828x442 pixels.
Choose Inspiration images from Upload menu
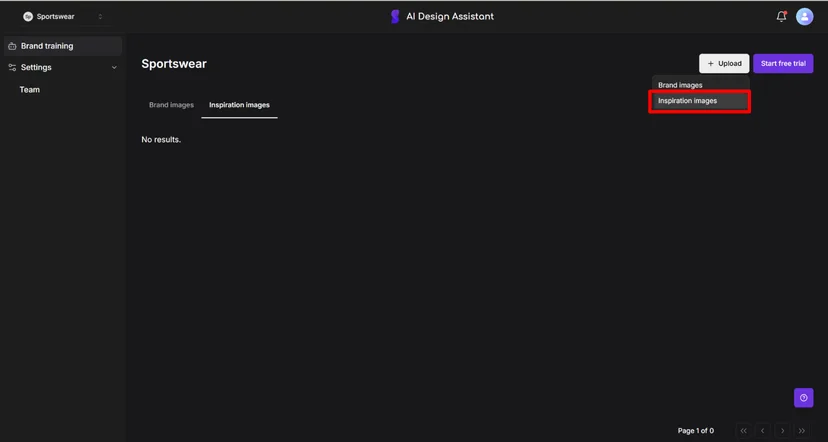pos(700,101)
